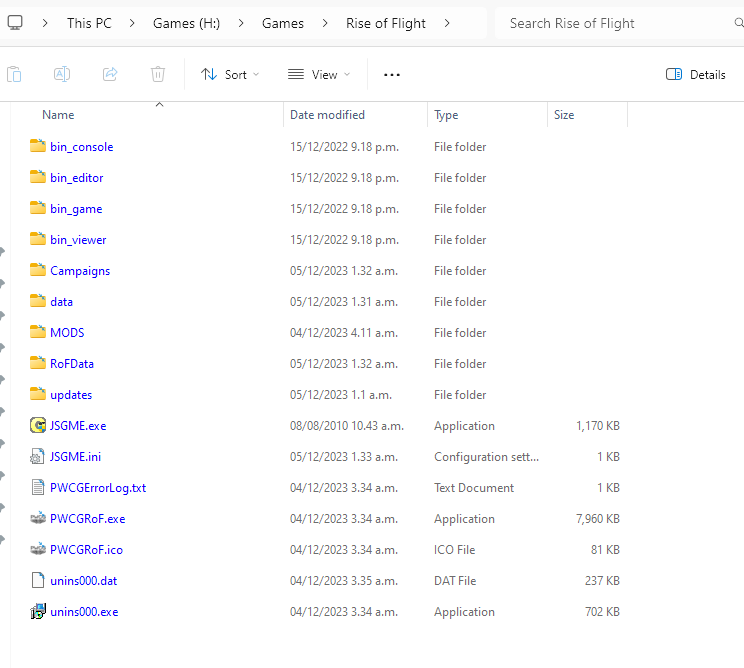Click the Configuration sett... type cell
The image size is (744, 668).
click(486, 457)
